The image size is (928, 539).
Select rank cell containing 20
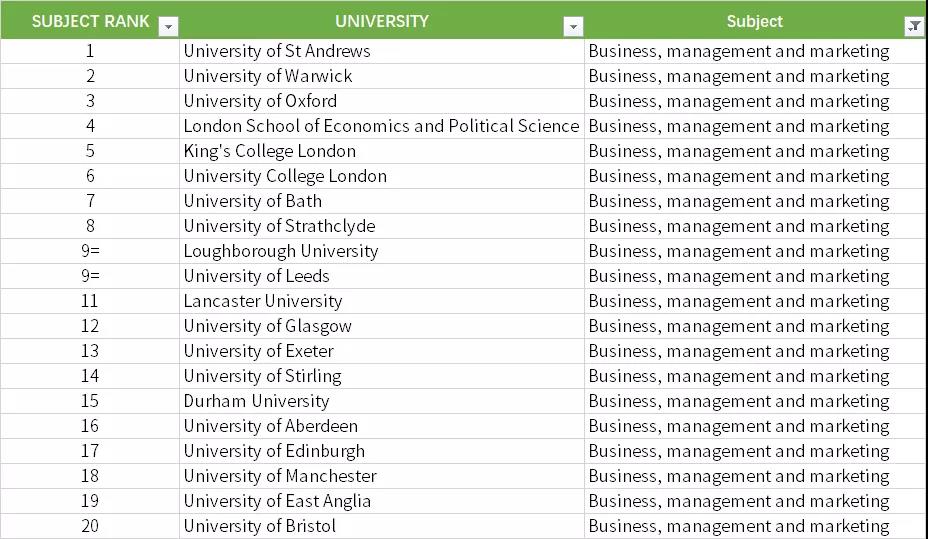[90, 526]
